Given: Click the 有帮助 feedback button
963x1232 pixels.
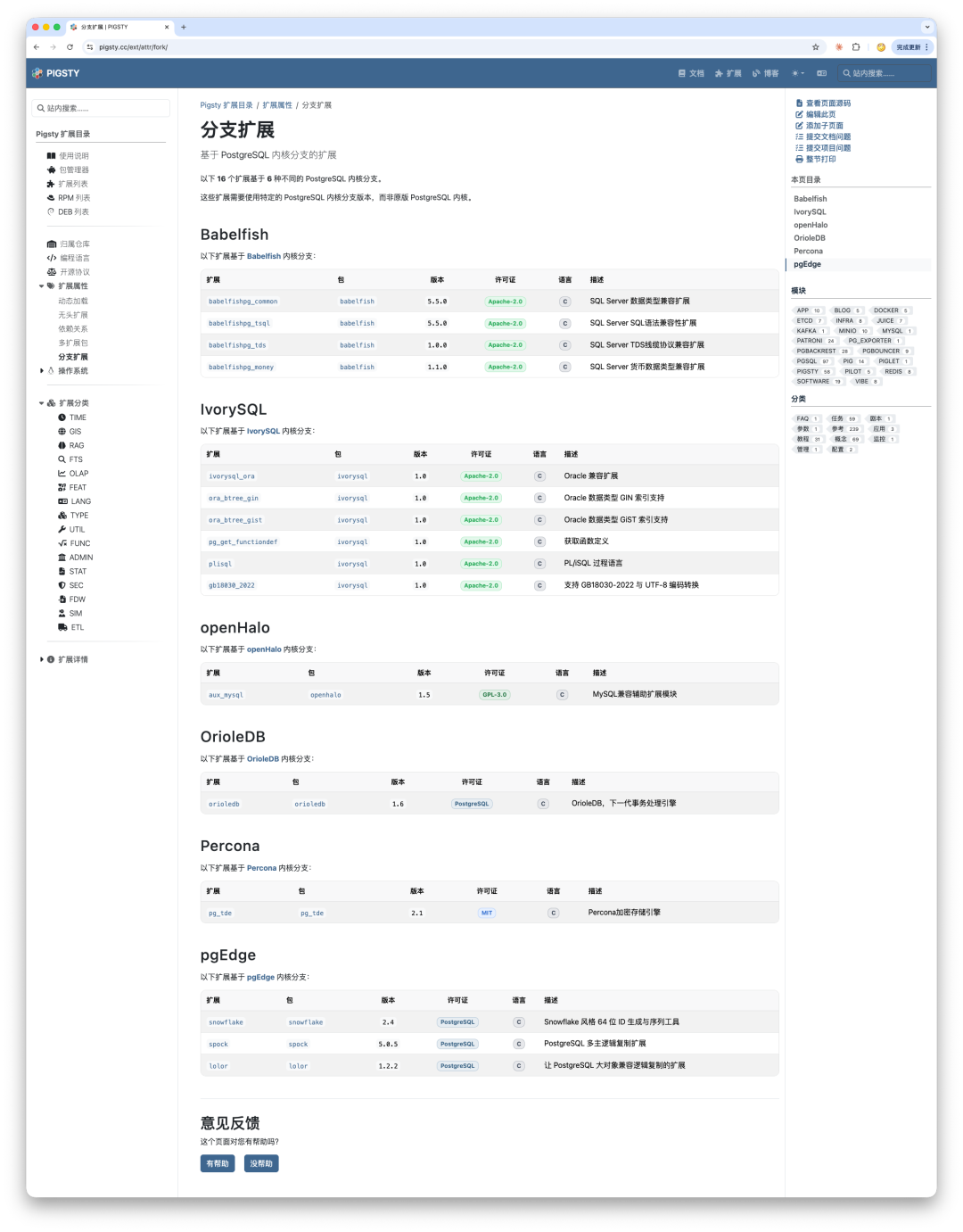Looking at the screenshot, I should pos(218,1163).
